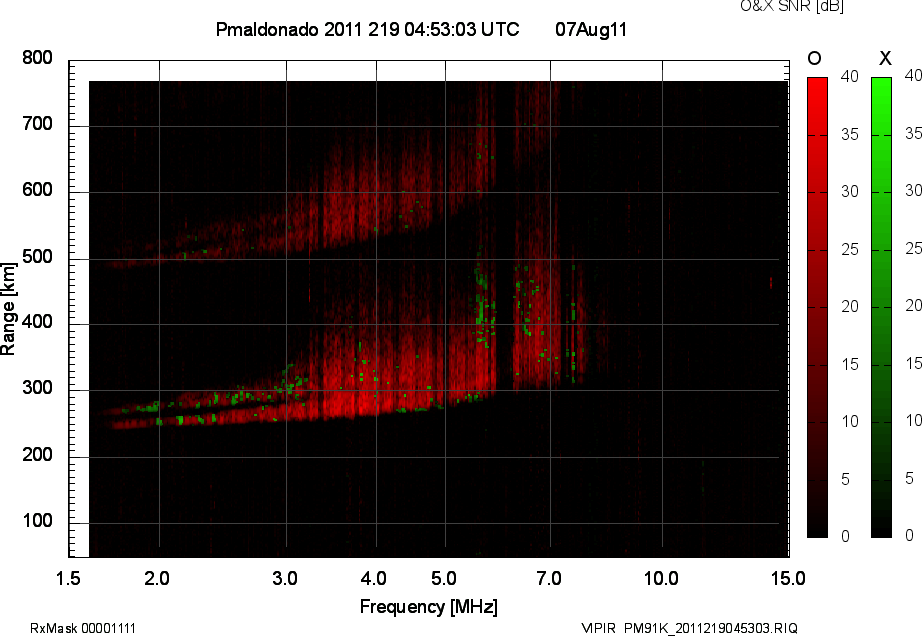
Task: Click the 400 km range tick label
Action: (37, 322)
